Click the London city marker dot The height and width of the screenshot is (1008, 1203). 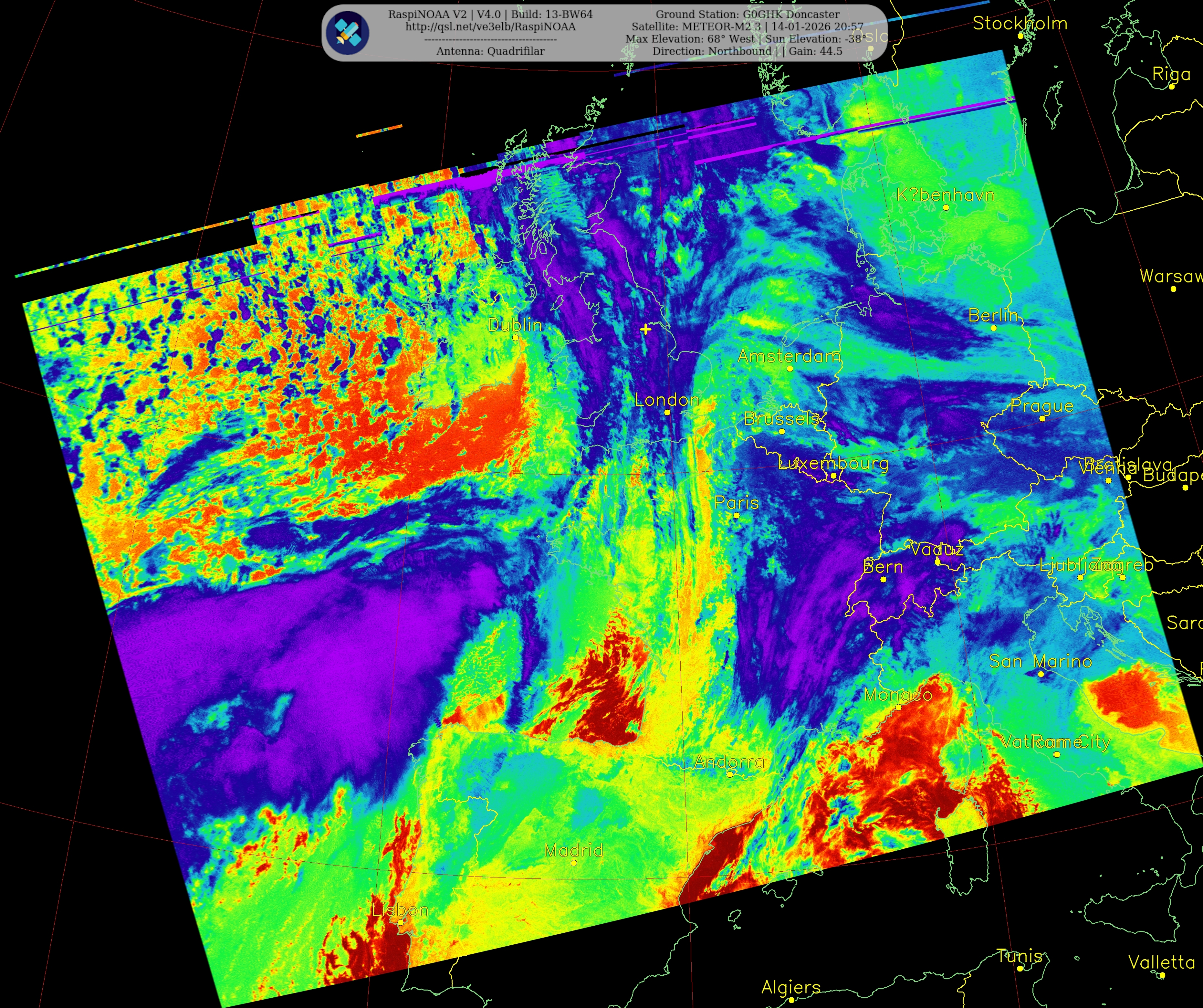667,412
